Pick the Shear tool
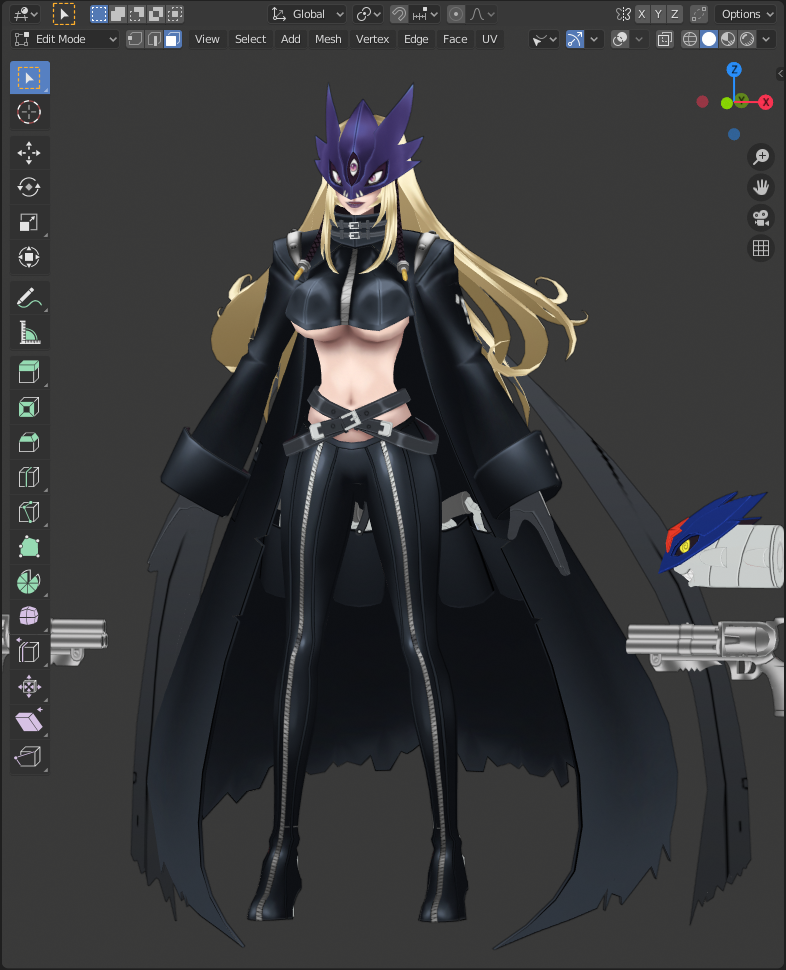786x970 pixels. pos(30,721)
